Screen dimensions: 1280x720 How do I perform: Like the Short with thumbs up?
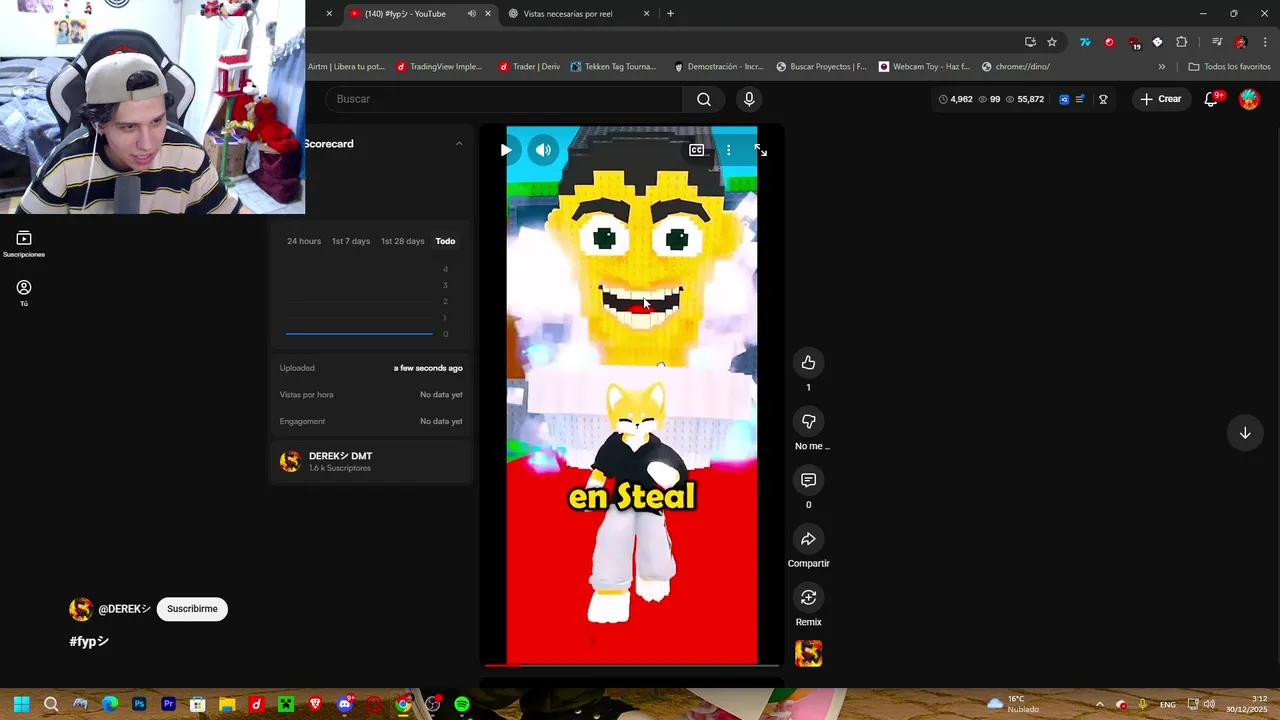pos(808,363)
